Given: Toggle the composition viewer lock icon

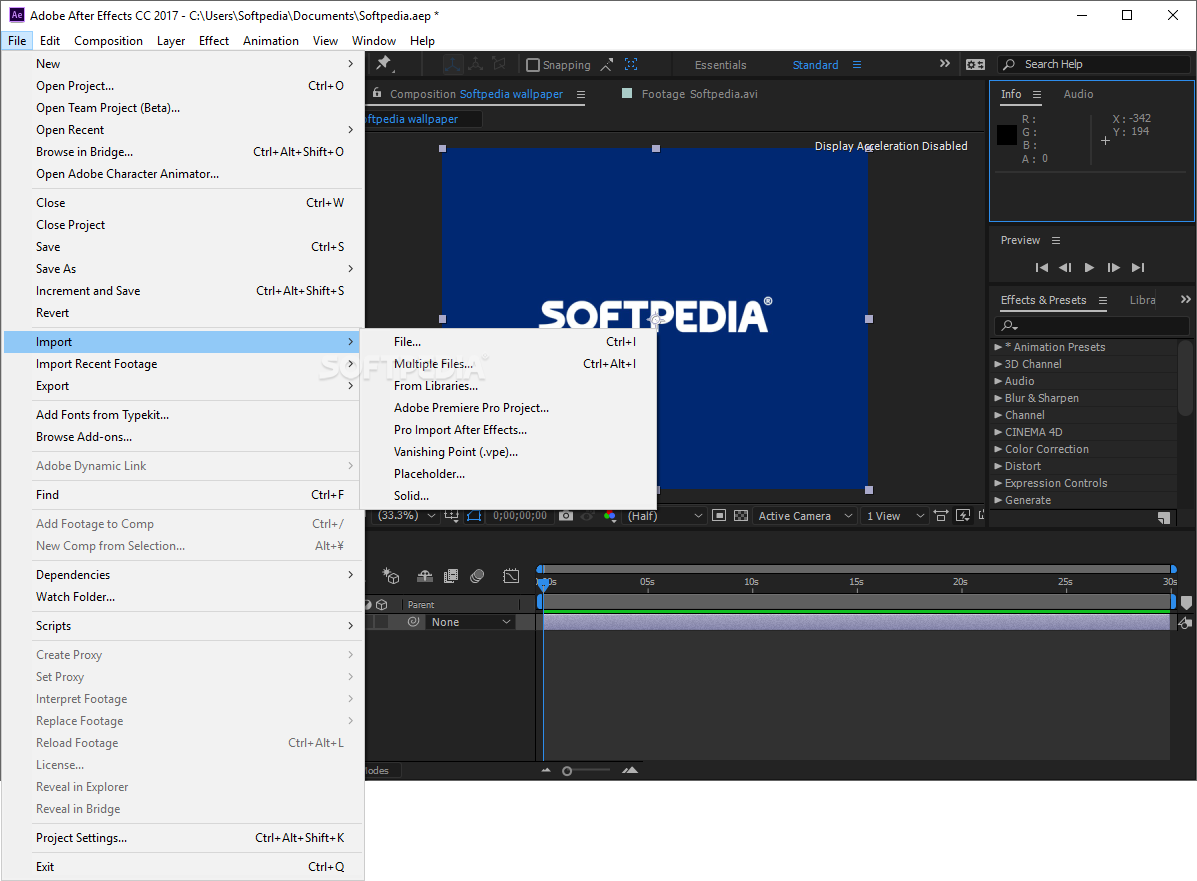Looking at the screenshot, I should (x=376, y=93).
